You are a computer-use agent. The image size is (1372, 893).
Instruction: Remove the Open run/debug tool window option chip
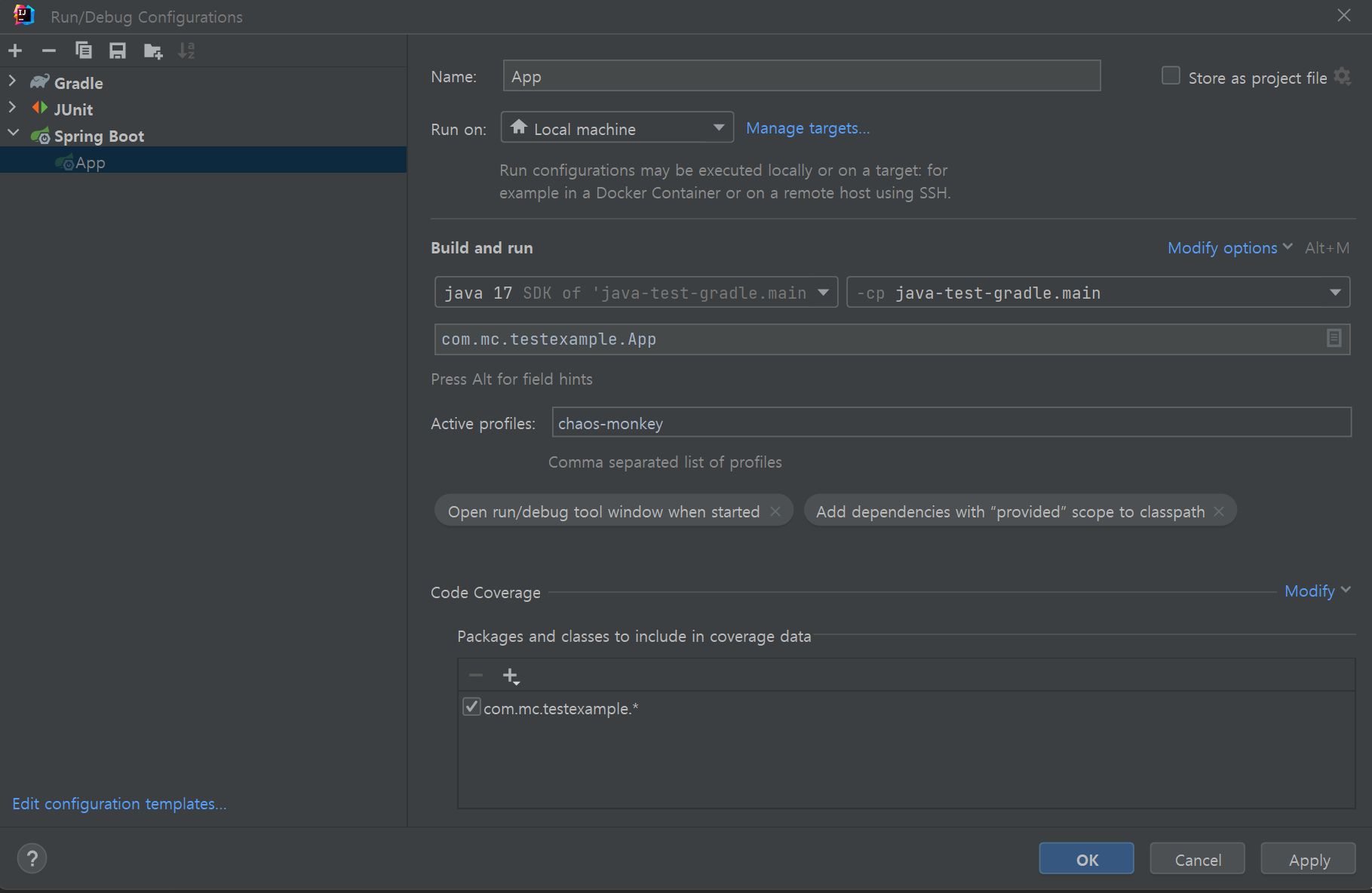coord(775,511)
